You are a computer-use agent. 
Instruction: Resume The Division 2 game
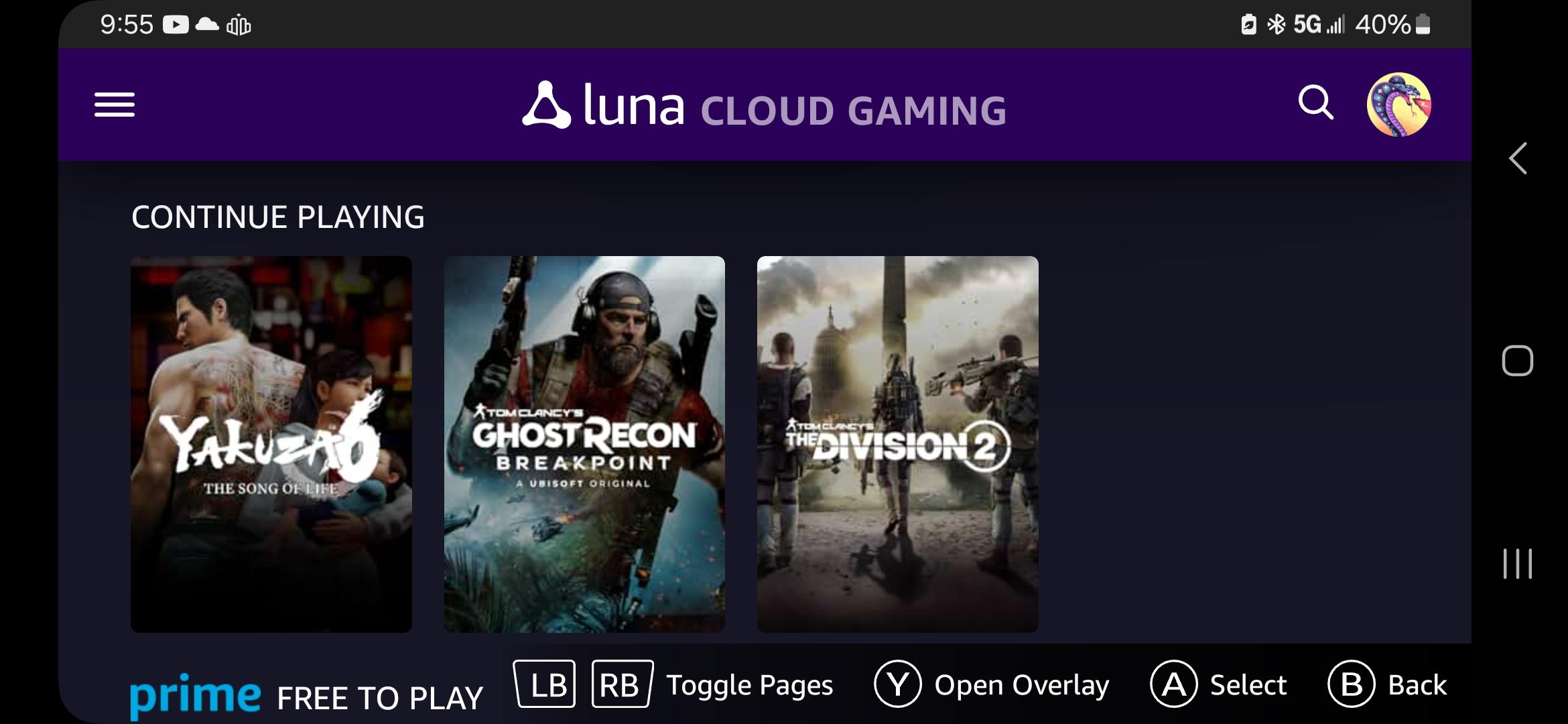897,444
